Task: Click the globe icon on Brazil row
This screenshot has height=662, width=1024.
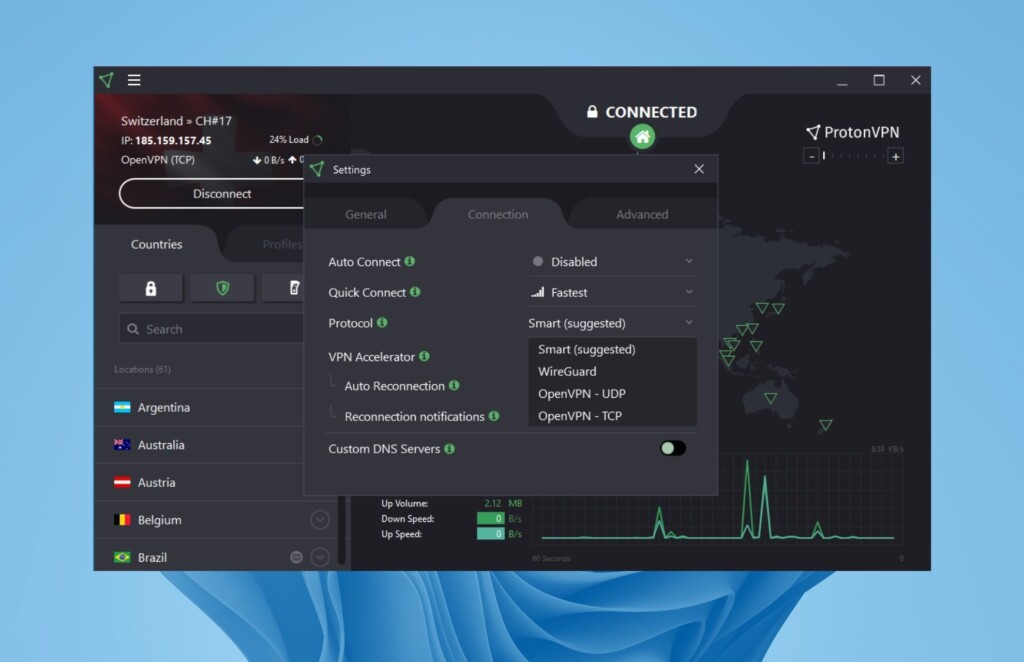Action: 296,557
